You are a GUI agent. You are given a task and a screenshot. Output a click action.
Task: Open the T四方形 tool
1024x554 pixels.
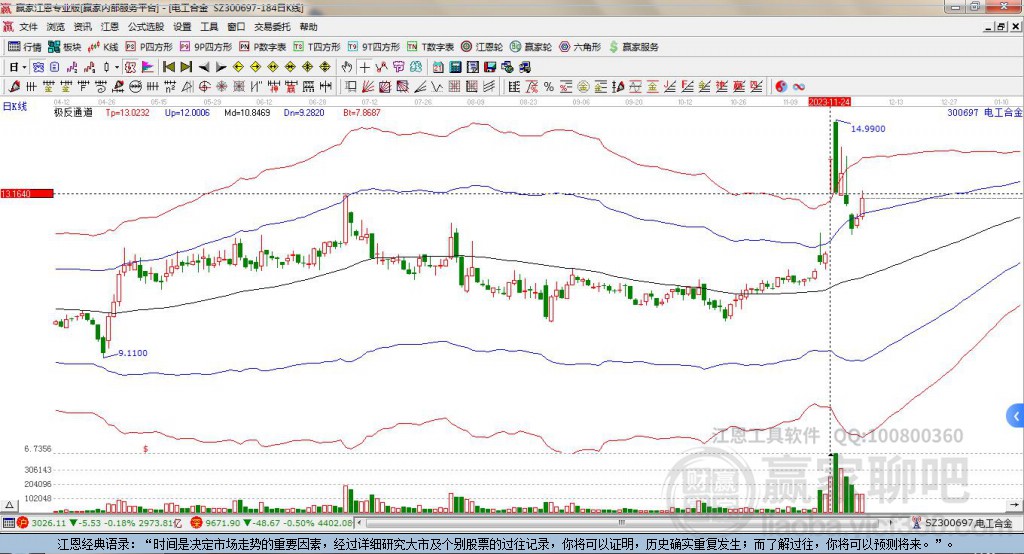[317, 47]
